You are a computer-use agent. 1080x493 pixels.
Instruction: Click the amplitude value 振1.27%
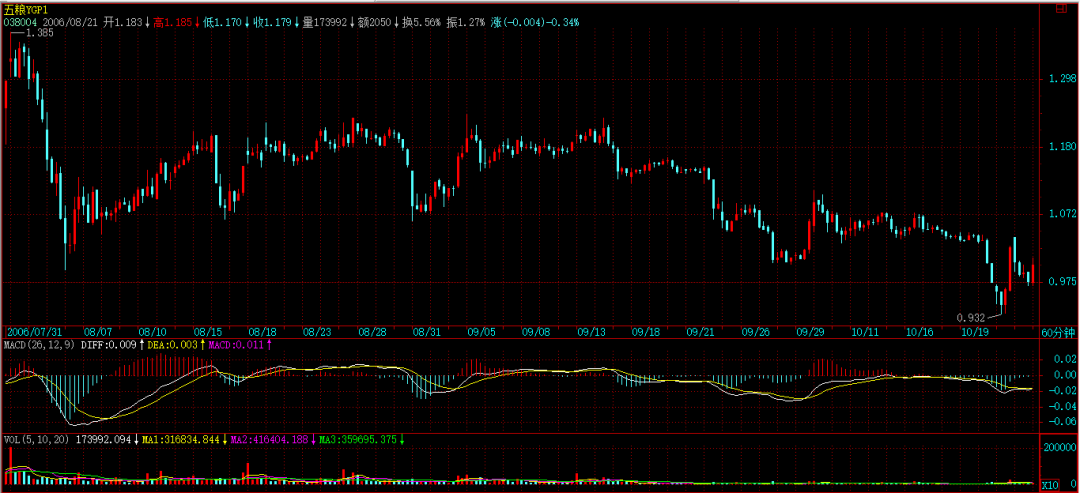coord(466,23)
